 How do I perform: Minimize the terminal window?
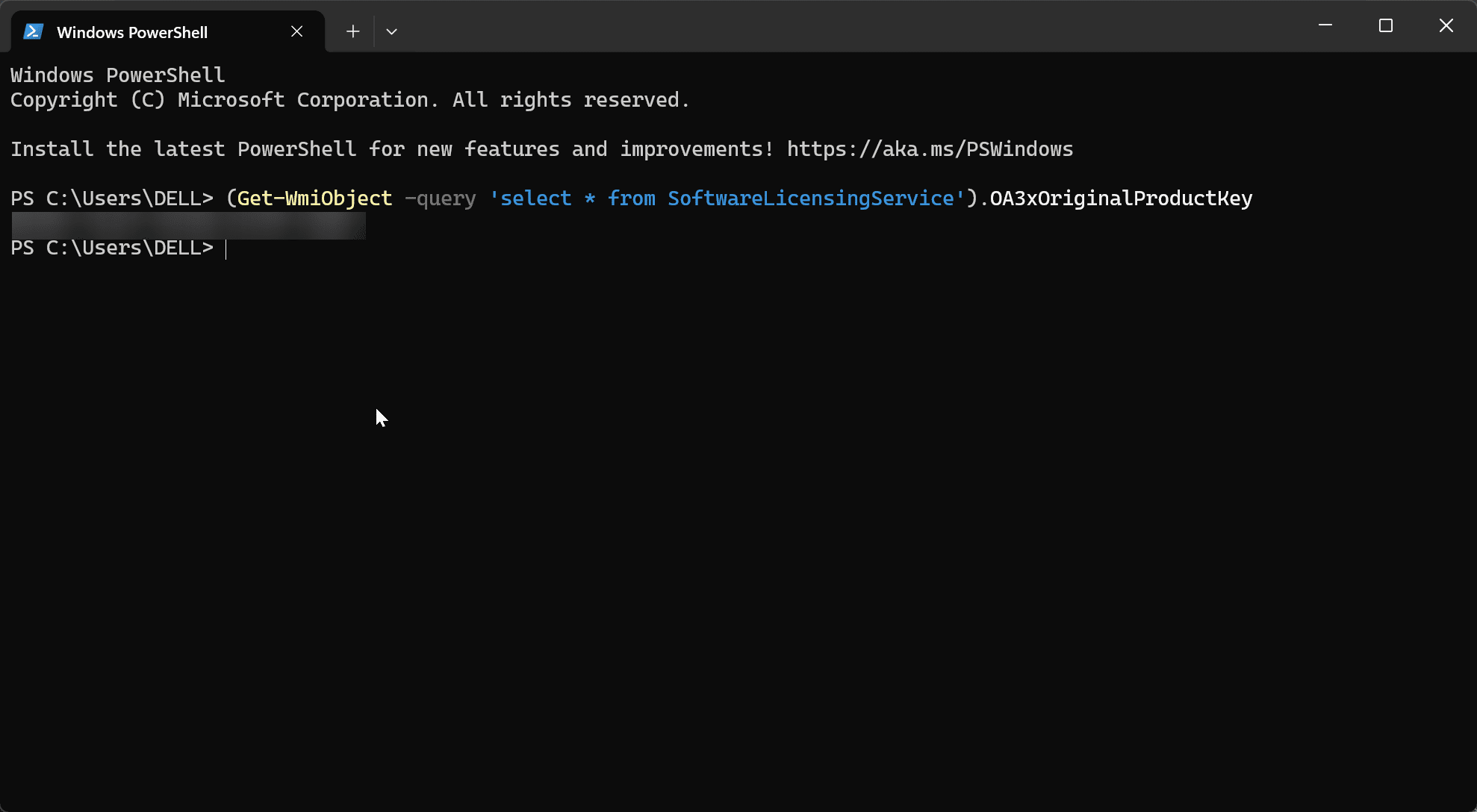(1325, 25)
